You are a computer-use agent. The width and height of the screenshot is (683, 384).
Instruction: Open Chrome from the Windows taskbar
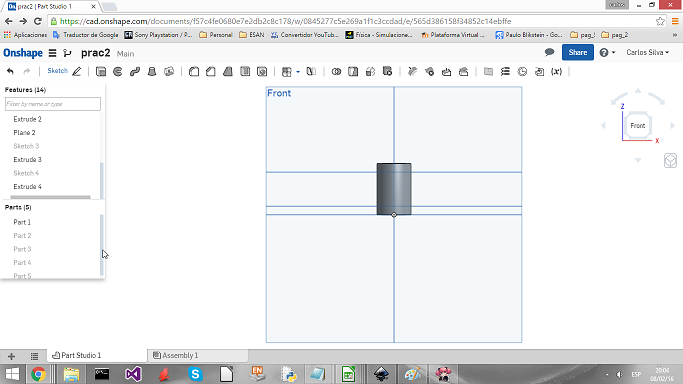pos(38,374)
